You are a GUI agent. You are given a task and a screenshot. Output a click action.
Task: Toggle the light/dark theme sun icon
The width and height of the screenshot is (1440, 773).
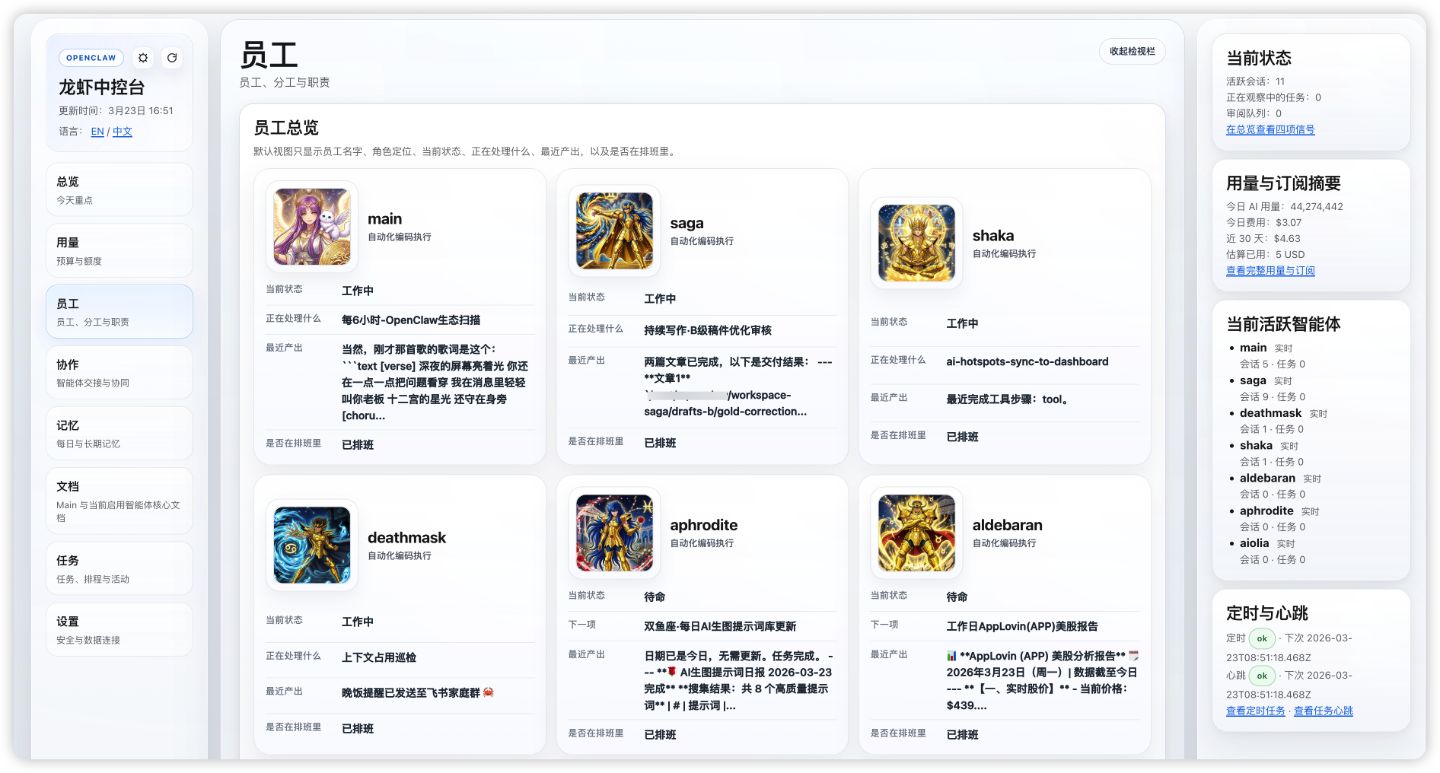point(143,58)
